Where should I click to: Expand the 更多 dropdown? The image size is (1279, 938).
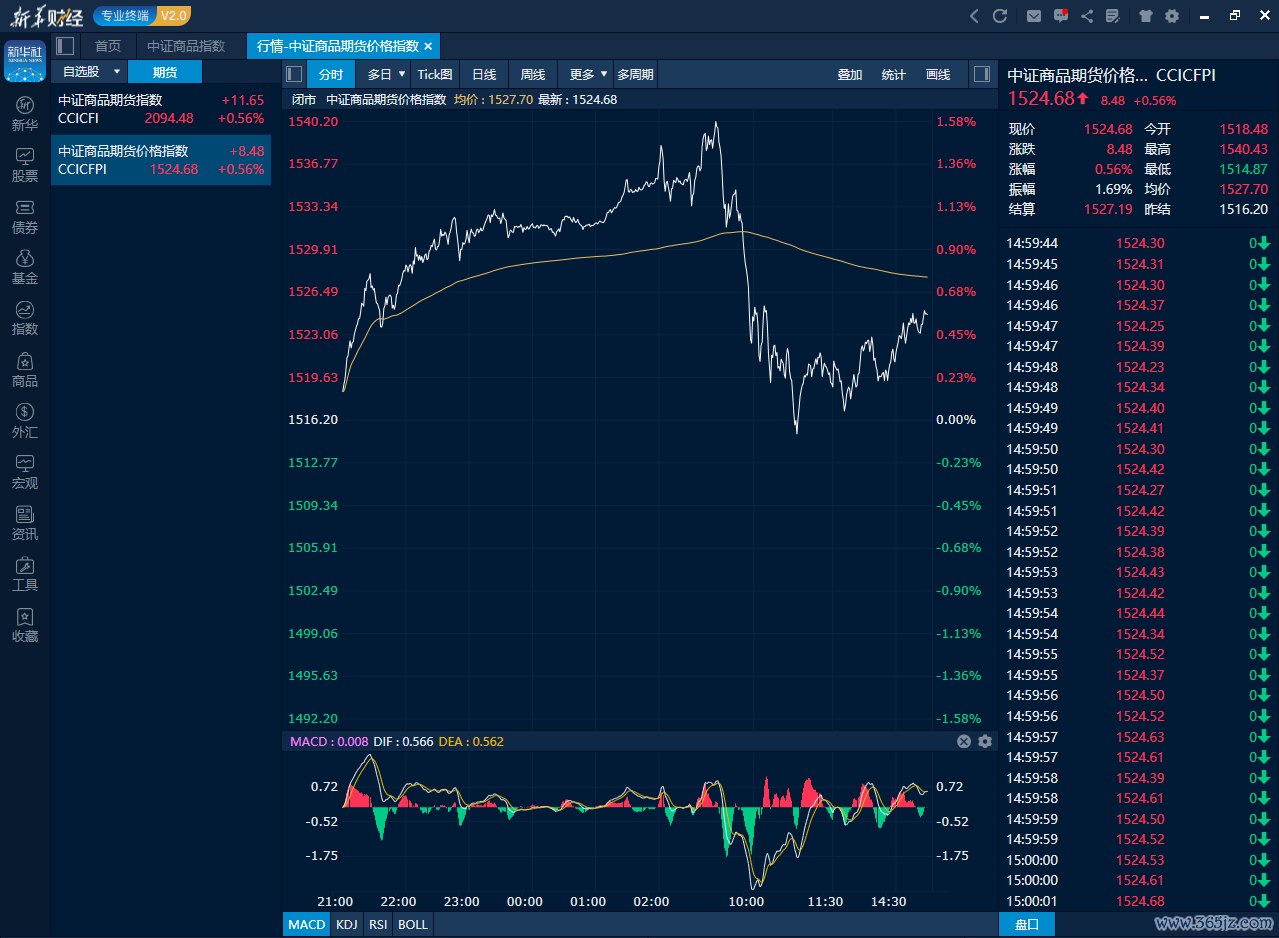tap(604, 74)
